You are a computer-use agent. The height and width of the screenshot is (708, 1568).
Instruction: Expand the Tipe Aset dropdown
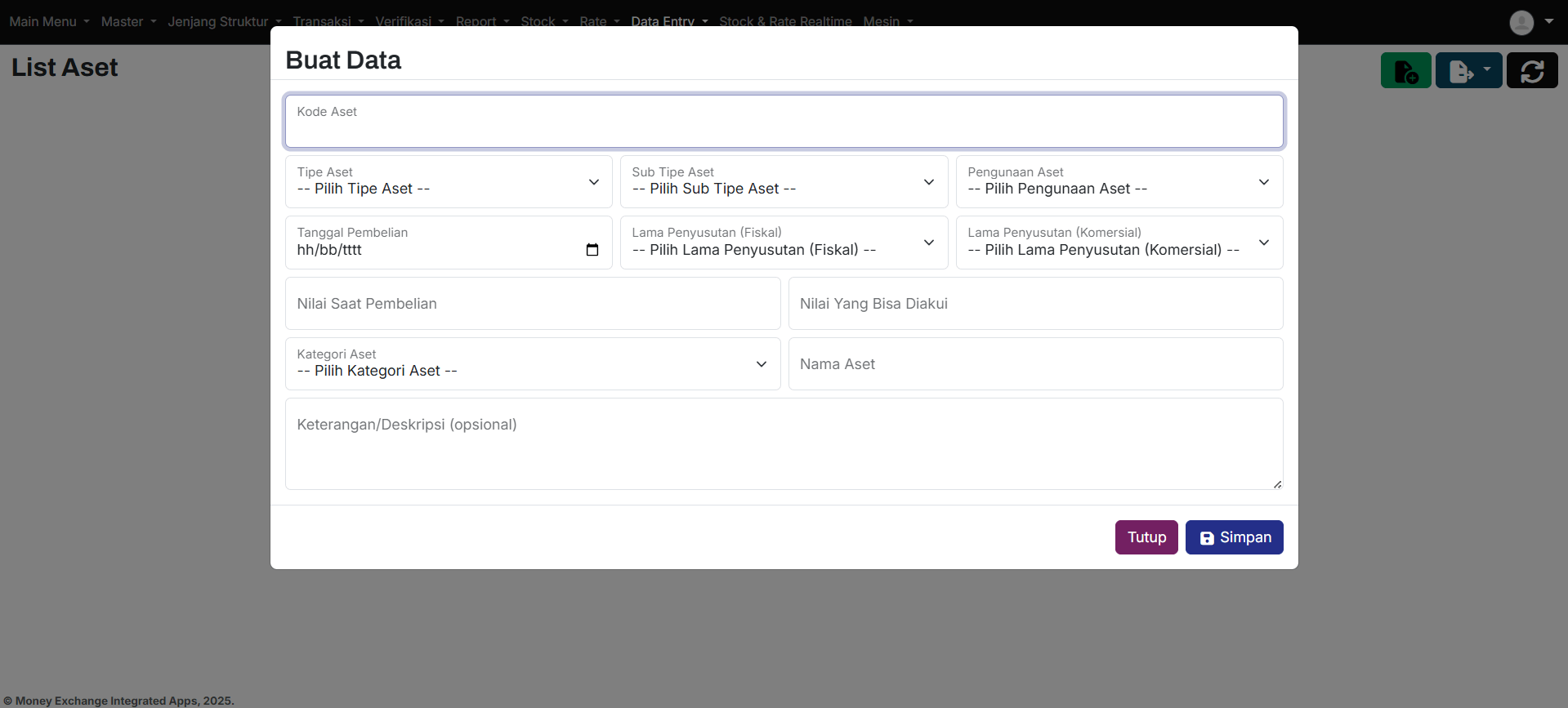pyautogui.click(x=449, y=182)
